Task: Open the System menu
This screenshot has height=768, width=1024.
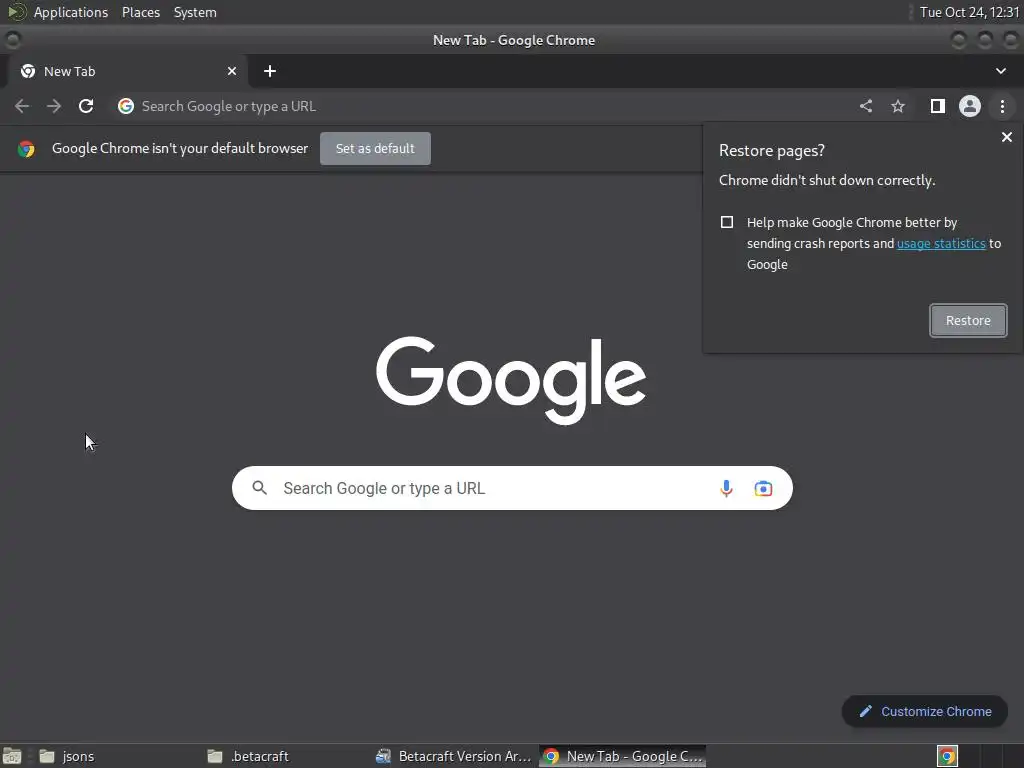Action: tap(195, 12)
